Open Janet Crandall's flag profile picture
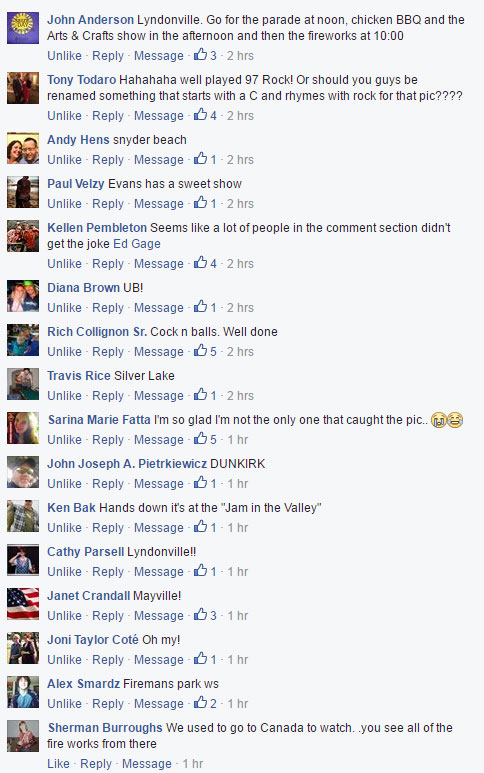 [x=23, y=603]
